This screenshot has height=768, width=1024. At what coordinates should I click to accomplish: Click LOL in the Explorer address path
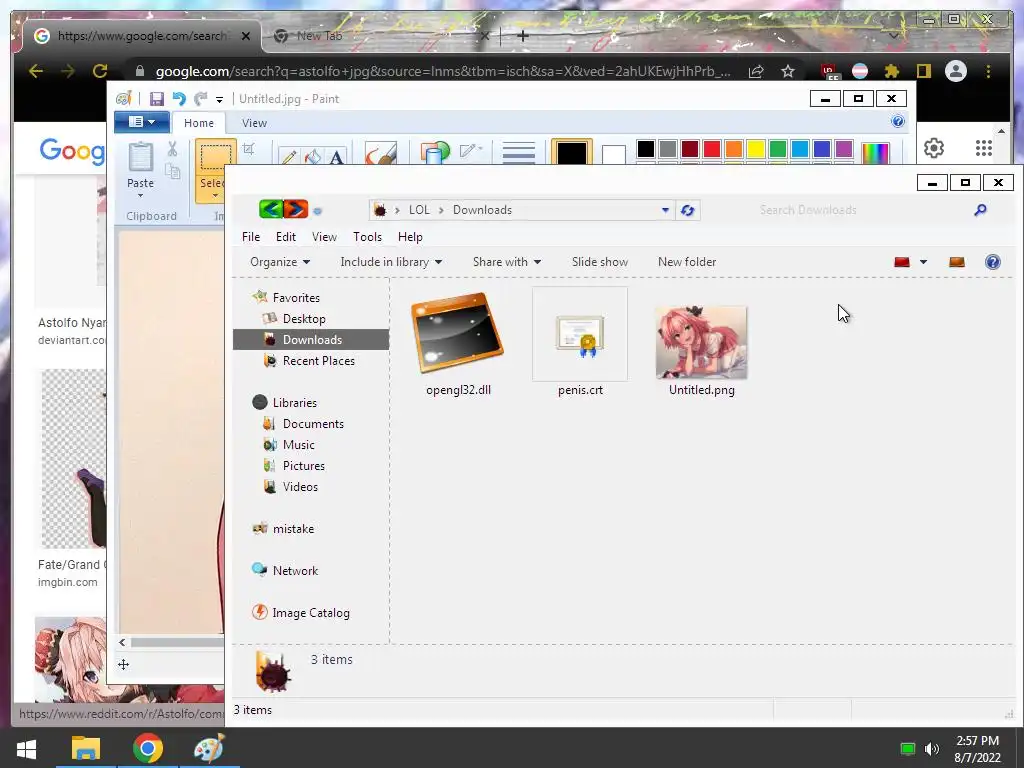point(419,210)
